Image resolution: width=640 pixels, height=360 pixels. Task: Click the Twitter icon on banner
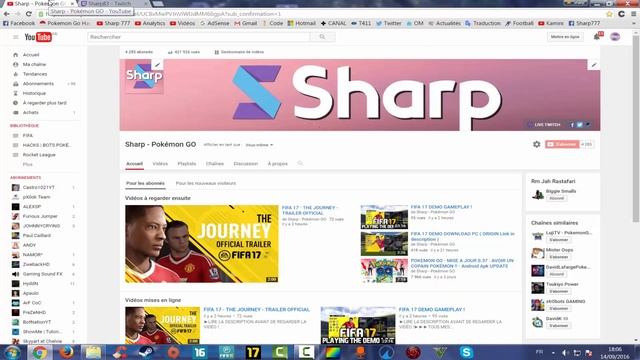click(x=580, y=124)
